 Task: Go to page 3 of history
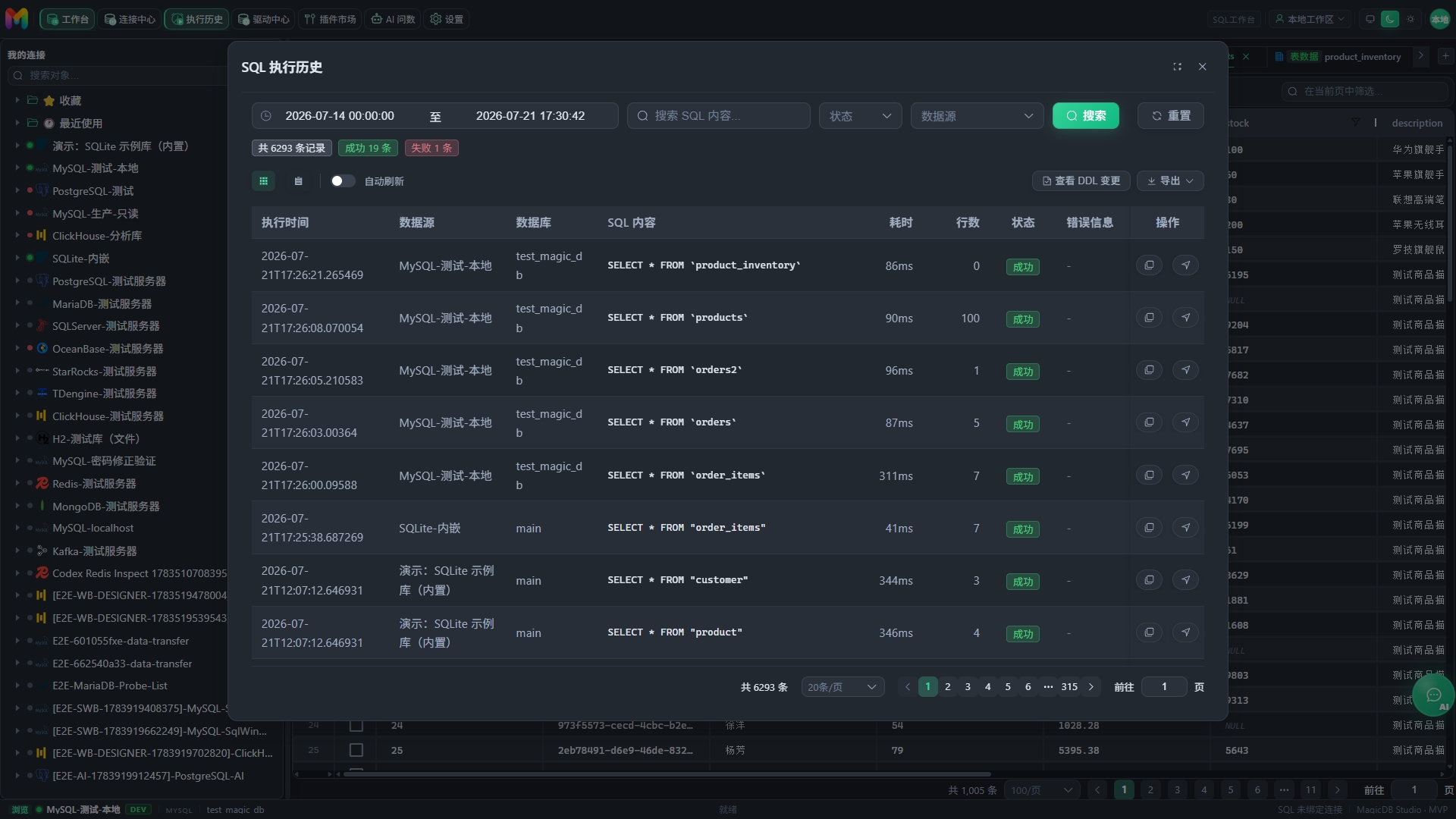pyautogui.click(x=968, y=687)
